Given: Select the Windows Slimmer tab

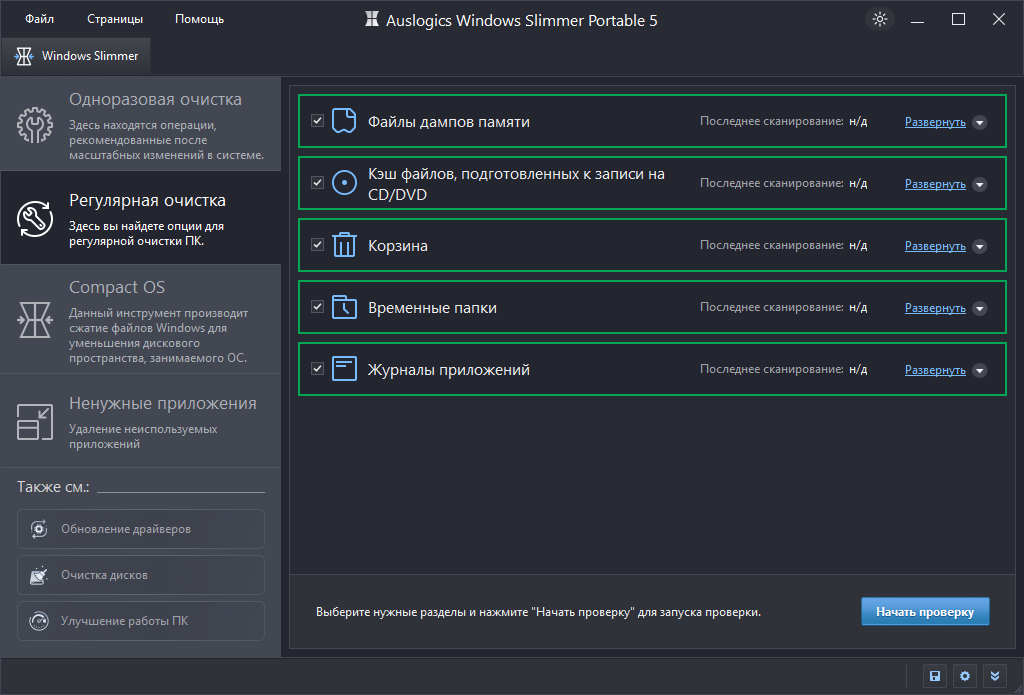Looking at the screenshot, I should point(77,56).
